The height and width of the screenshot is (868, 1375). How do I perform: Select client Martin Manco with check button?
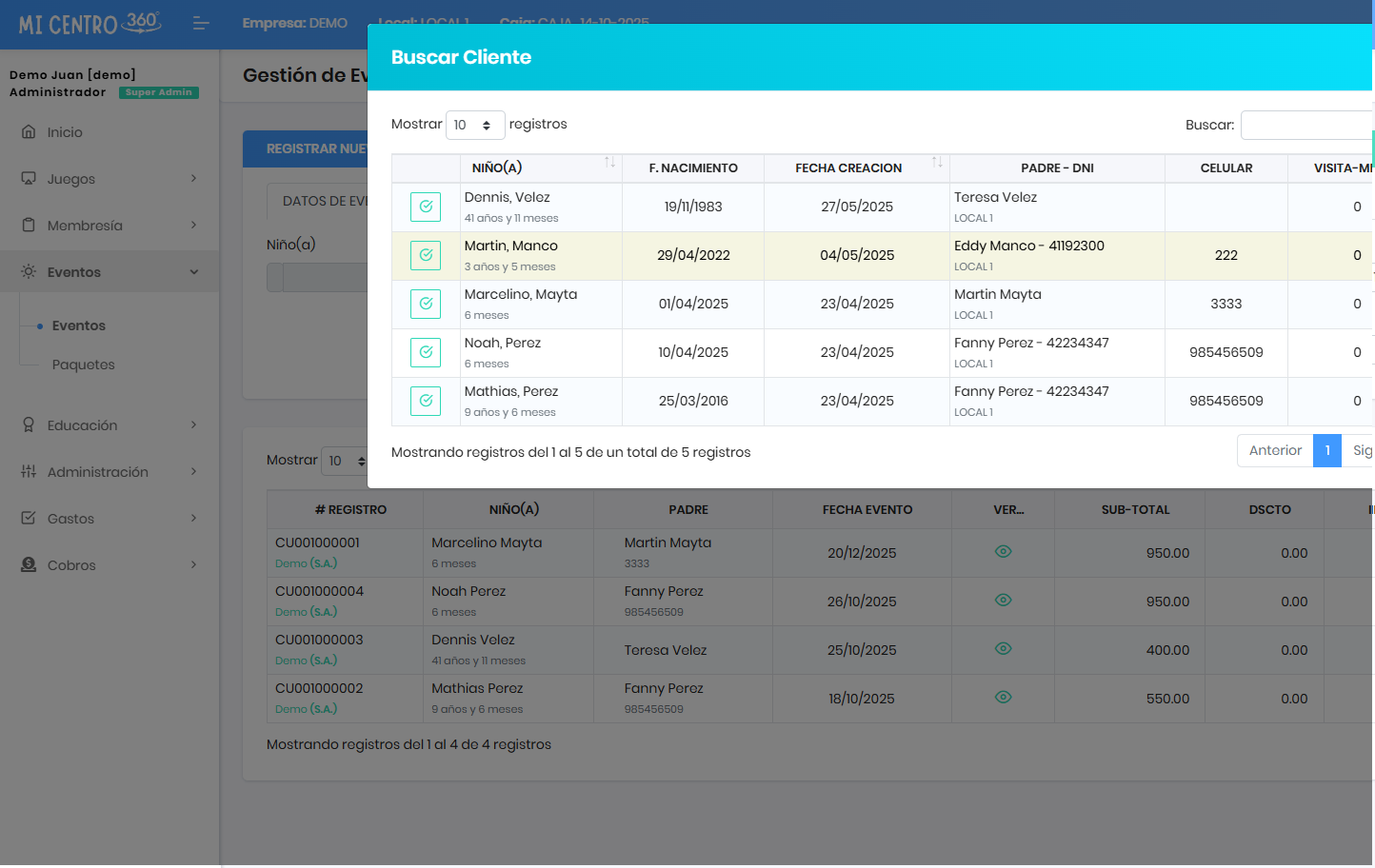(426, 255)
